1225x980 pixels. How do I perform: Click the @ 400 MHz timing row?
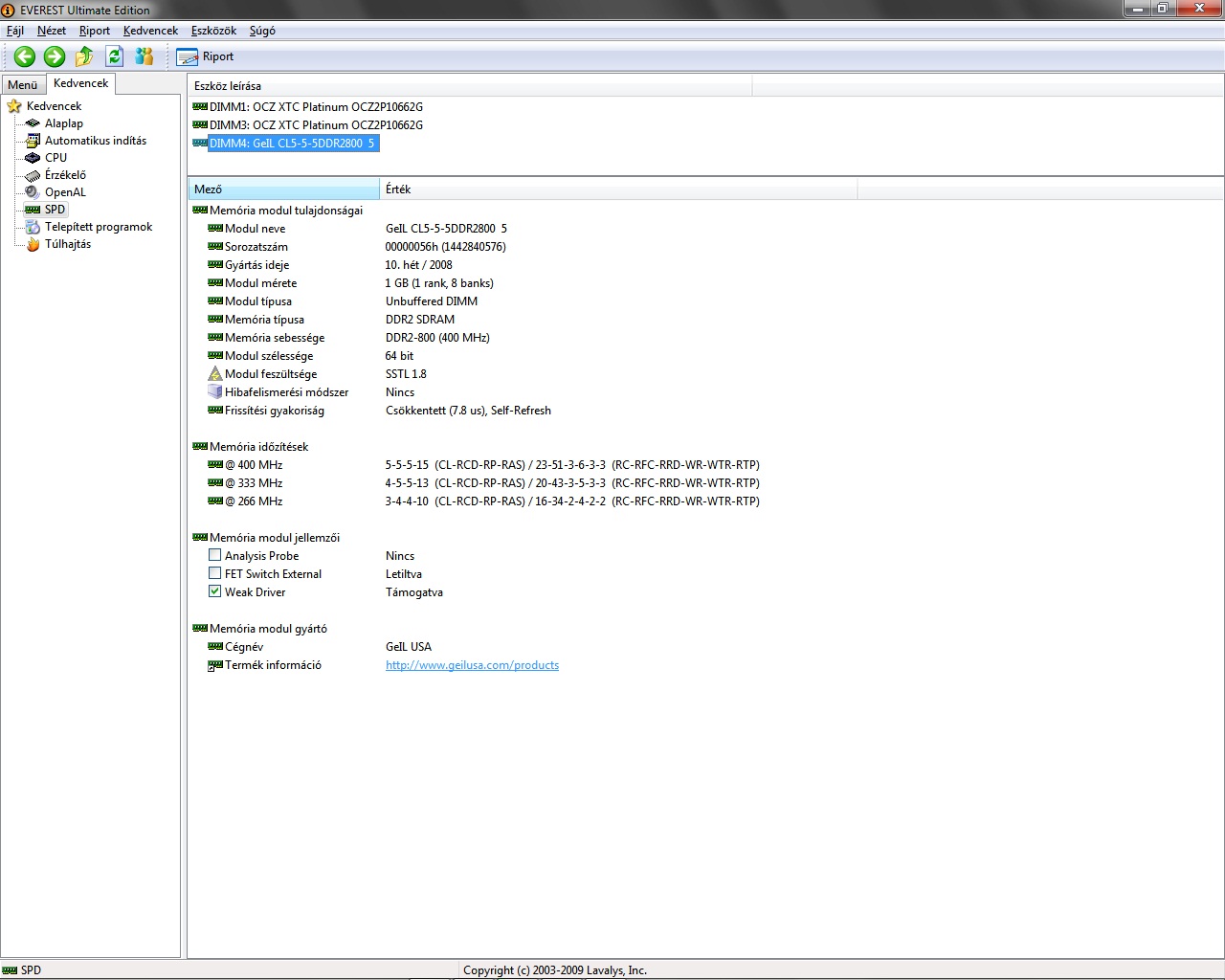tap(483, 465)
